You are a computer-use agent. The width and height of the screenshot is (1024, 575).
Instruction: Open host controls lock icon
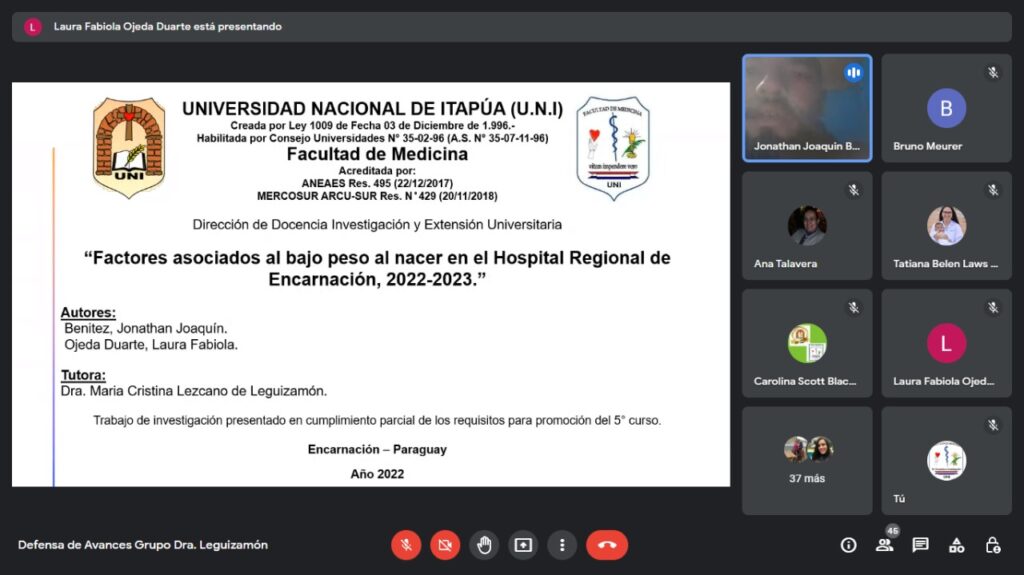coord(992,545)
